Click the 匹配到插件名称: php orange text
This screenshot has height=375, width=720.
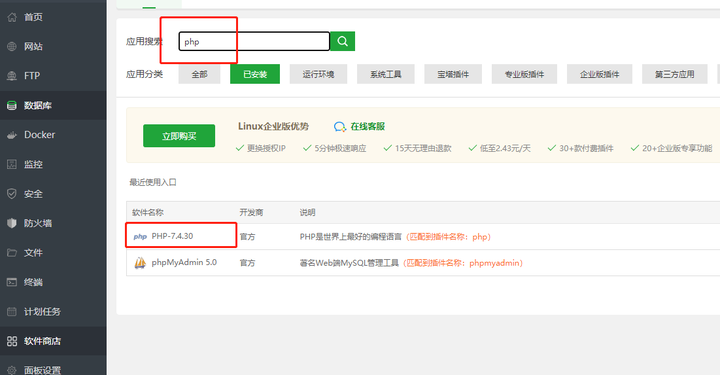click(x=449, y=237)
